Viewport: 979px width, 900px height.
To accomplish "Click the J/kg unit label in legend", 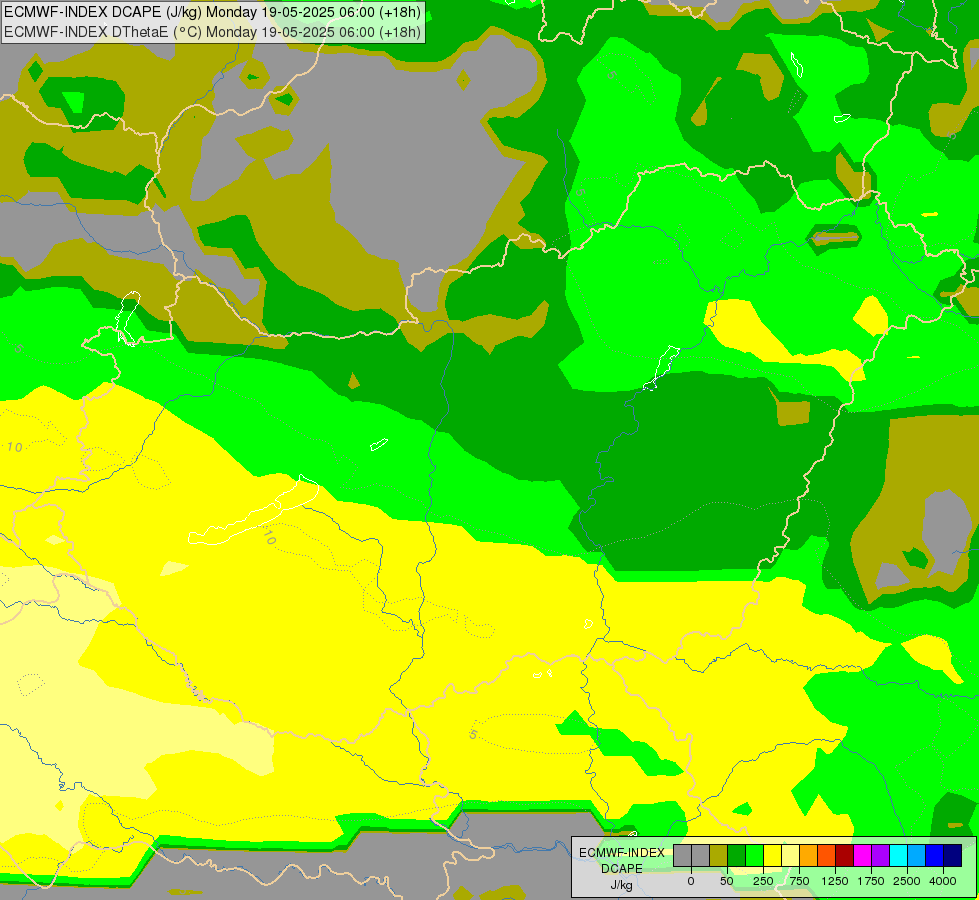I will coord(622,885).
